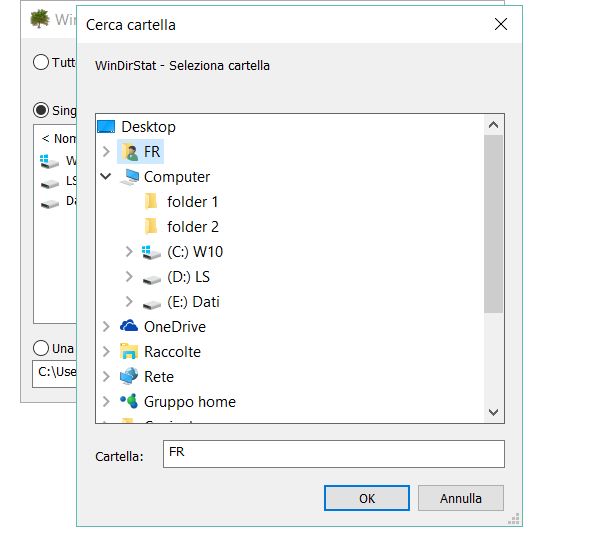Click the scroll down arrow of folder tree
The width and height of the screenshot is (591, 553).
[x=493, y=412]
